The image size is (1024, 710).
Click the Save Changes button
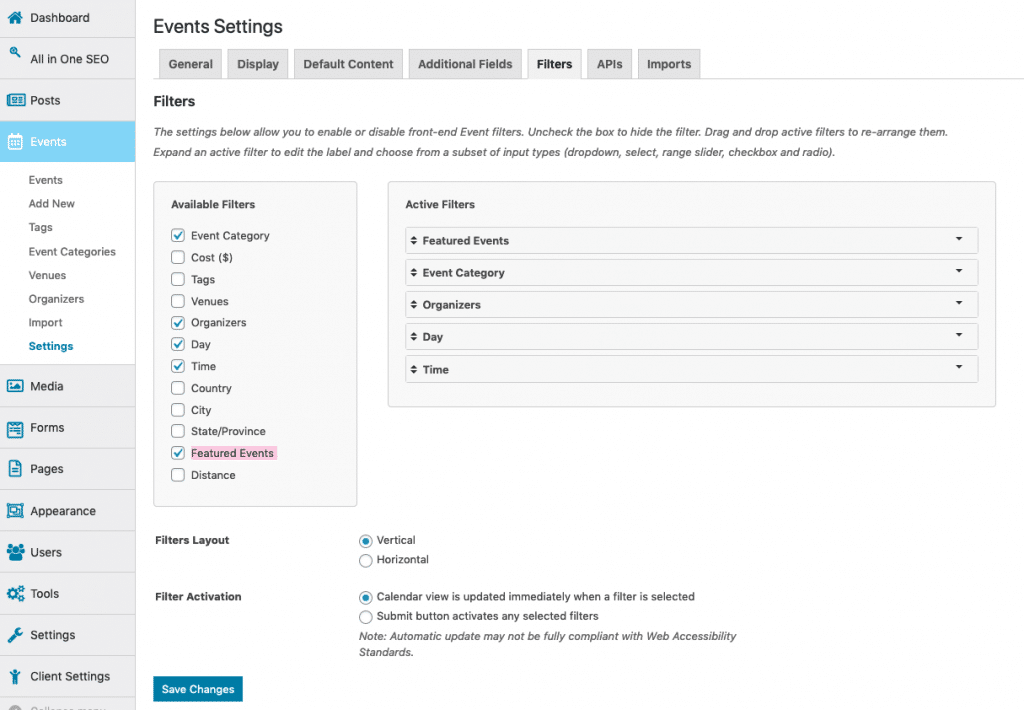click(x=198, y=689)
